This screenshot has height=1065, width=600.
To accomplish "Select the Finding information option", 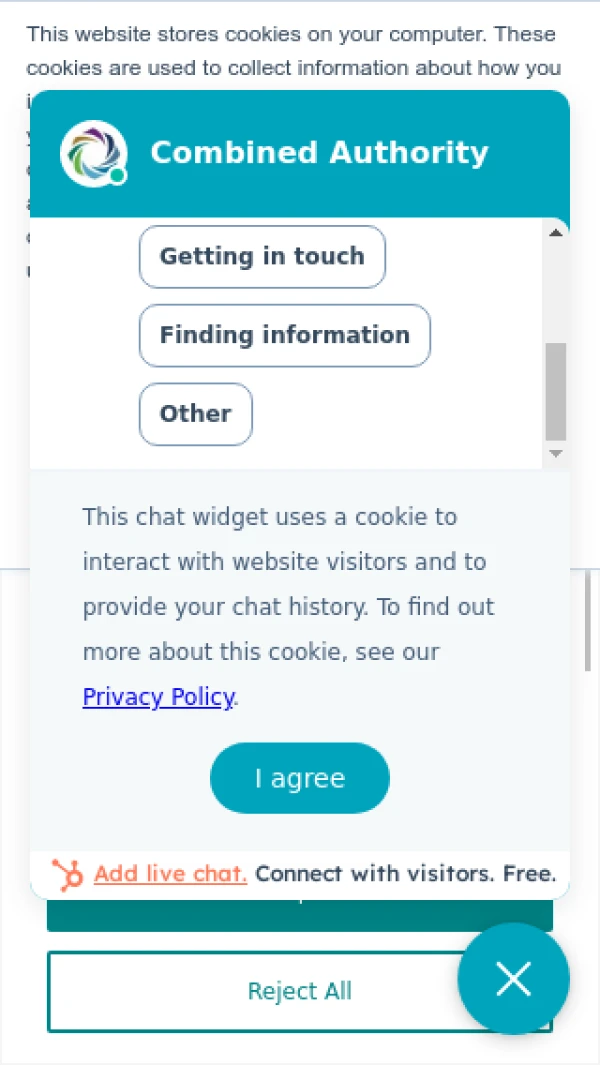I will click(284, 335).
